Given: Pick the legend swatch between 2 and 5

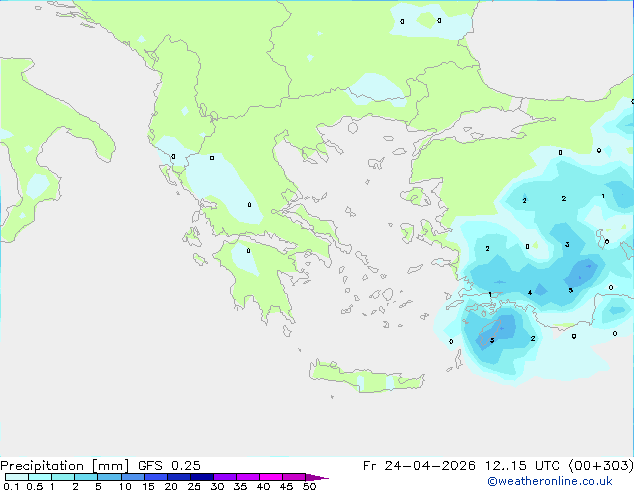Looking at the screenshot, I should tap(86, 477).
